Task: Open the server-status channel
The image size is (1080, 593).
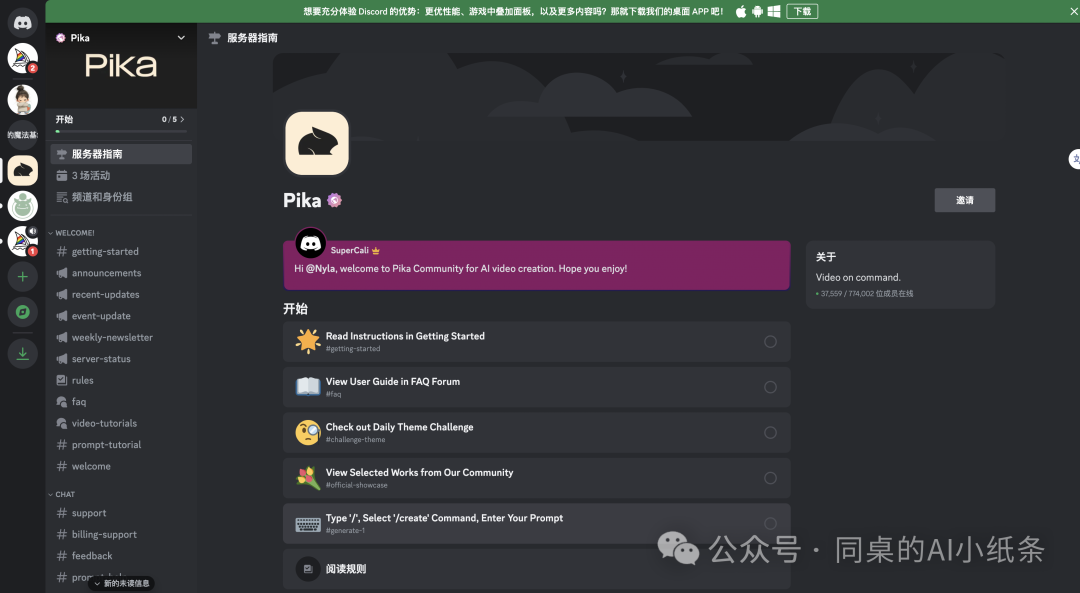Action: point(121,359)
